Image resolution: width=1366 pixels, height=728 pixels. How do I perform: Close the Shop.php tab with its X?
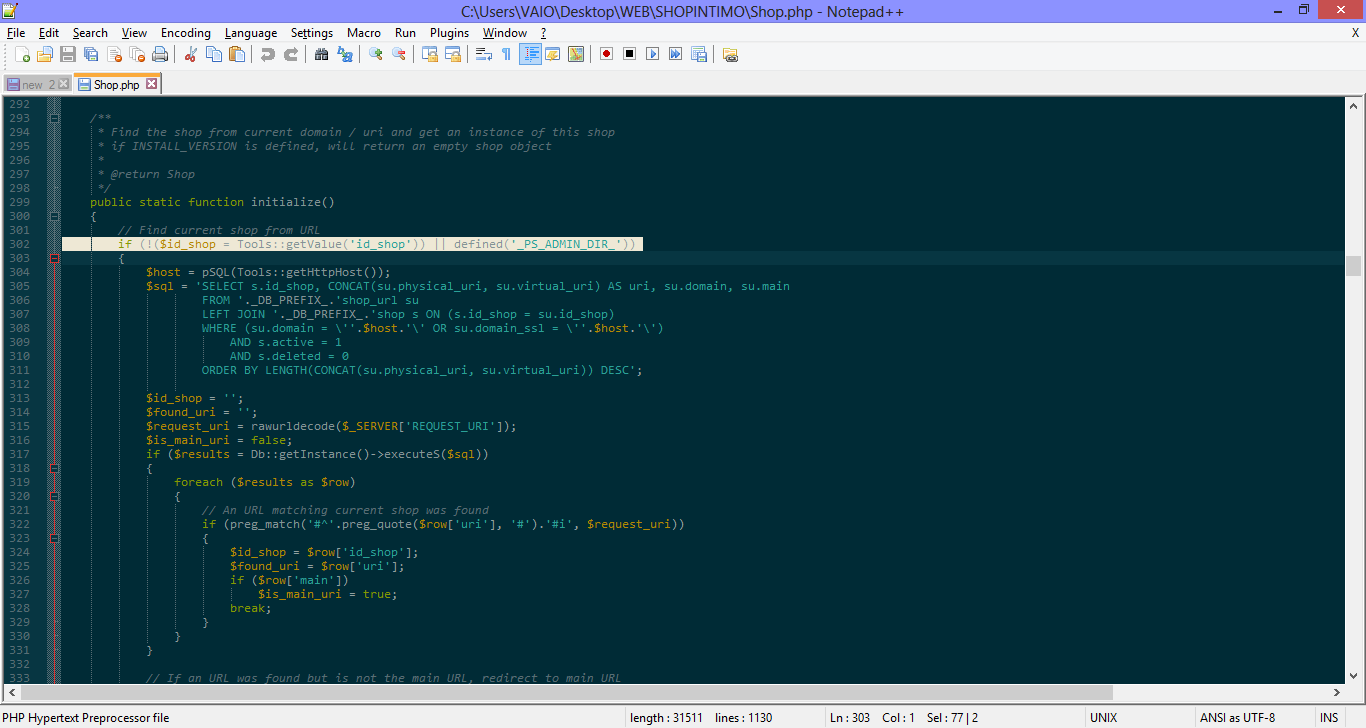(x=152, y=84)
